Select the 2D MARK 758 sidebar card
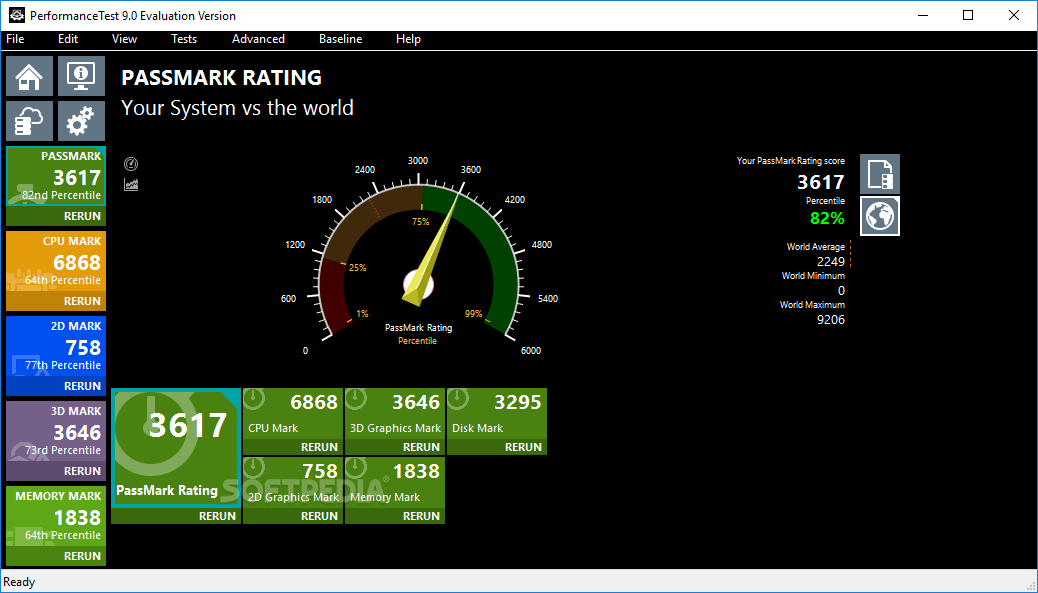This screenshot has width=1038, height=593. (x=56, y=346)
